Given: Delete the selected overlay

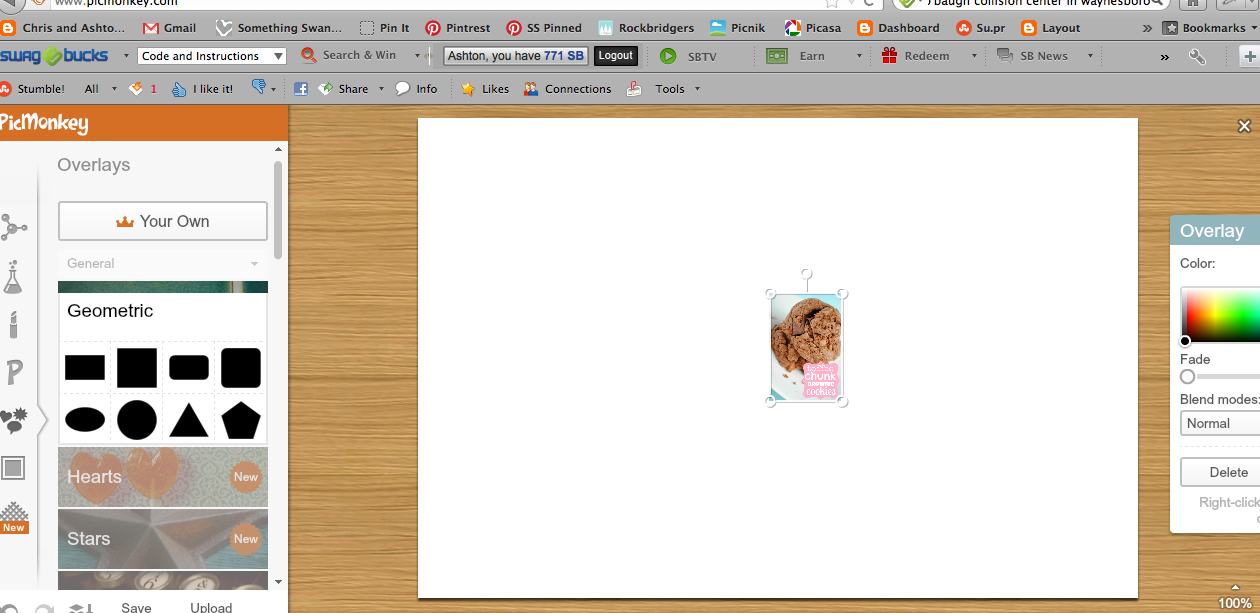Looking at the screenshot, I should tap(1220, 472).
